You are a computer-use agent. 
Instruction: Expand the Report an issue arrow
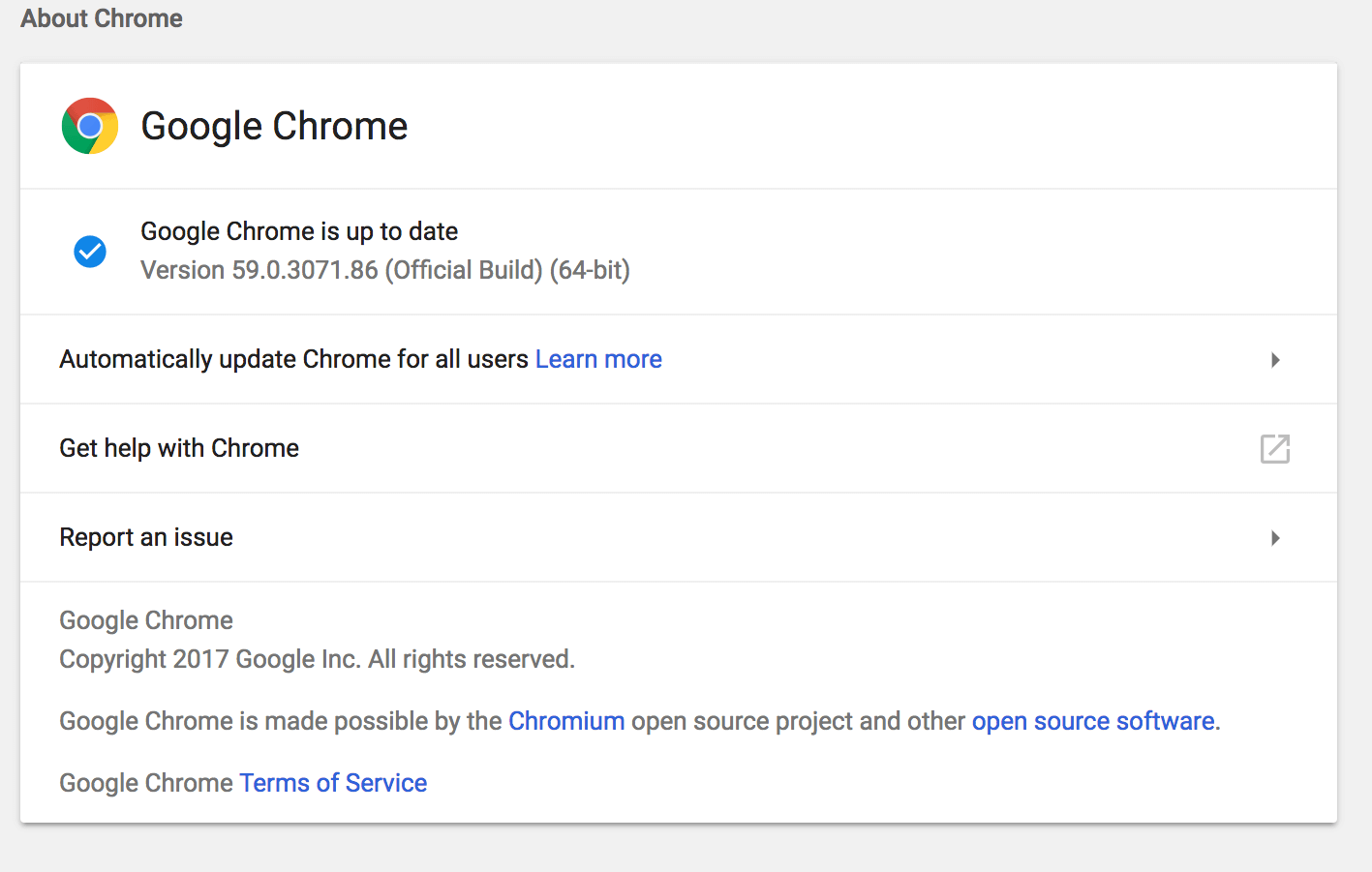[1275, 538]
